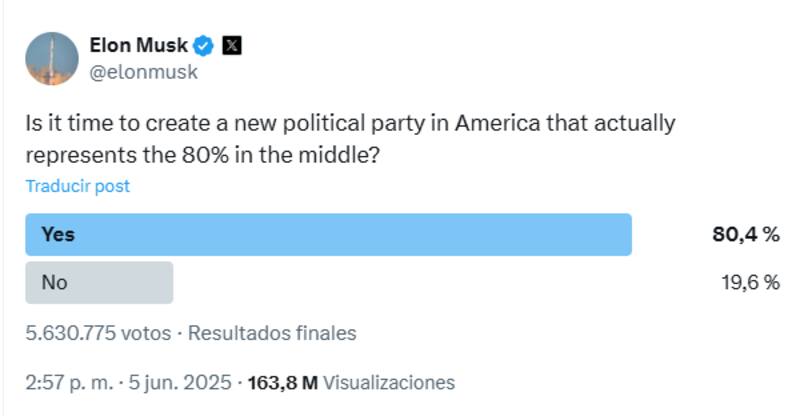Open Elon Musk's rocket profile picture
Image resolution: width=800 pixels, height=416 pixels.
coord(52,58)
